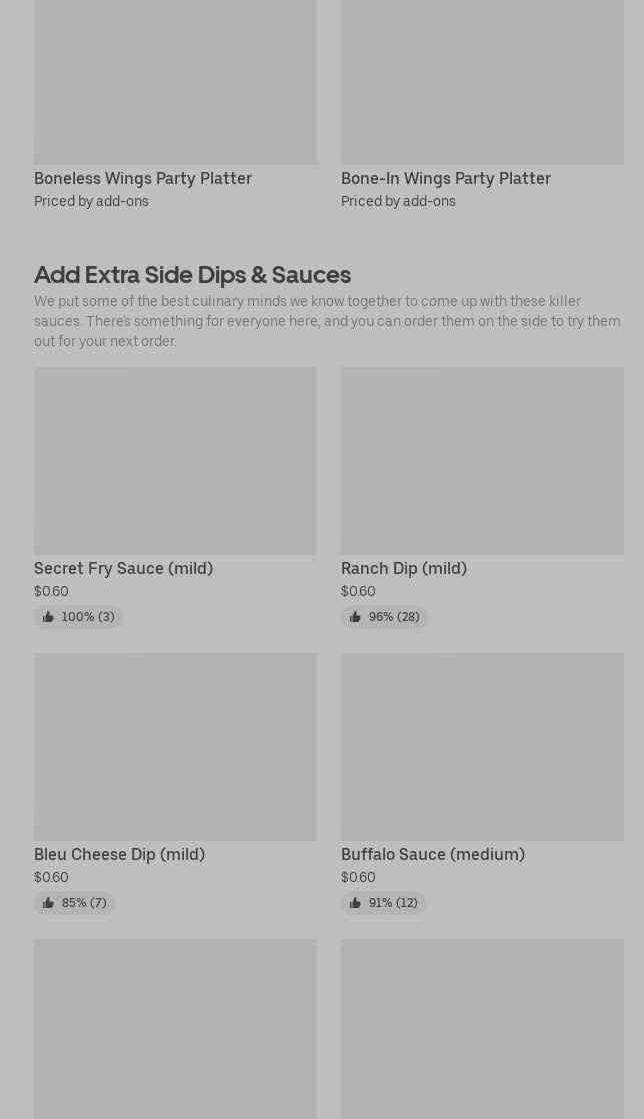Open the Ranch Dip (mild) item name

[404, 568]
